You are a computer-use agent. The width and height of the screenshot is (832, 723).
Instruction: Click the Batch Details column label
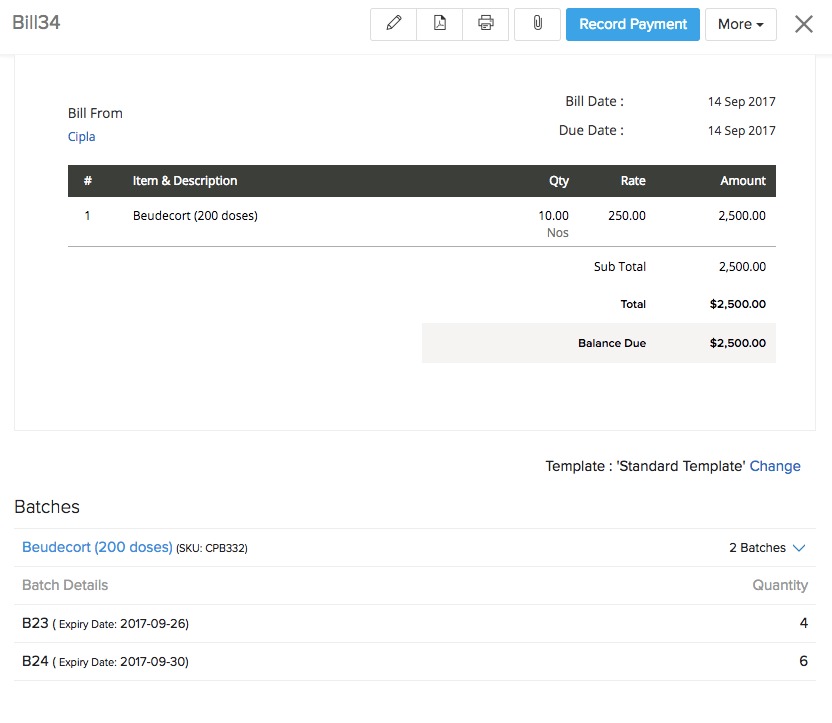pos(65,586)
